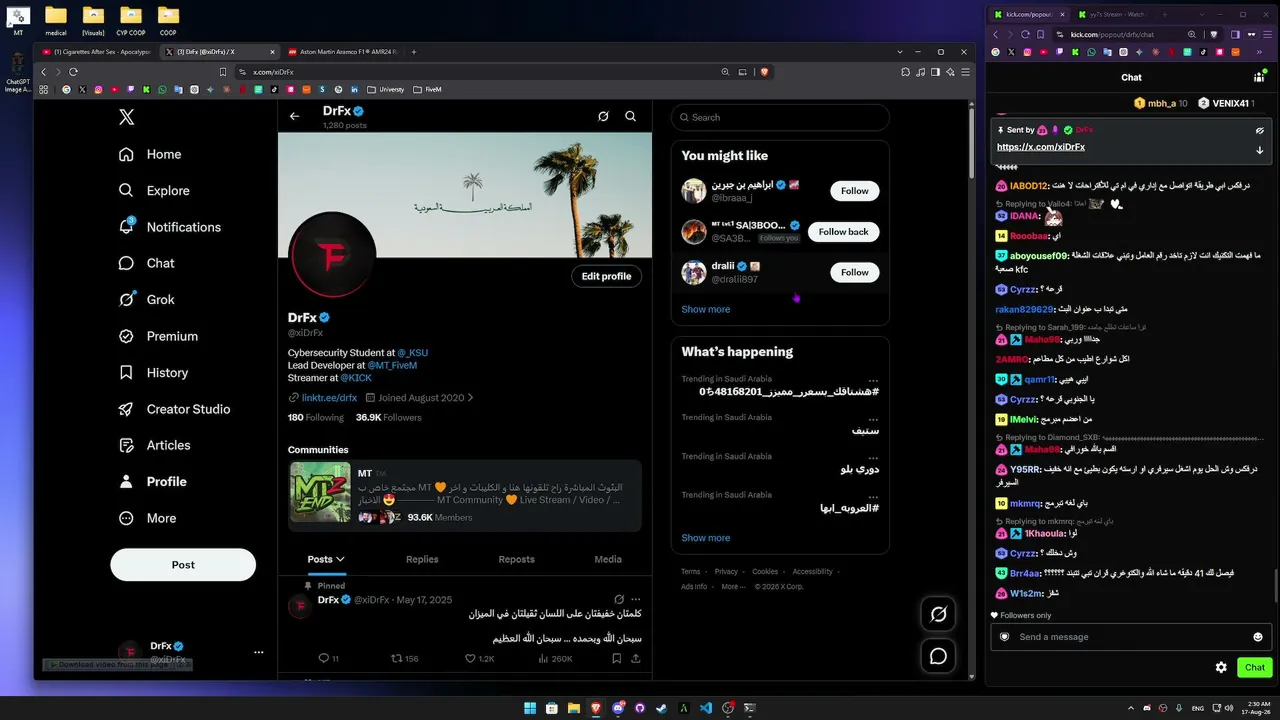
Task: Click the repost icon showing 156
Action: (396, 658)
